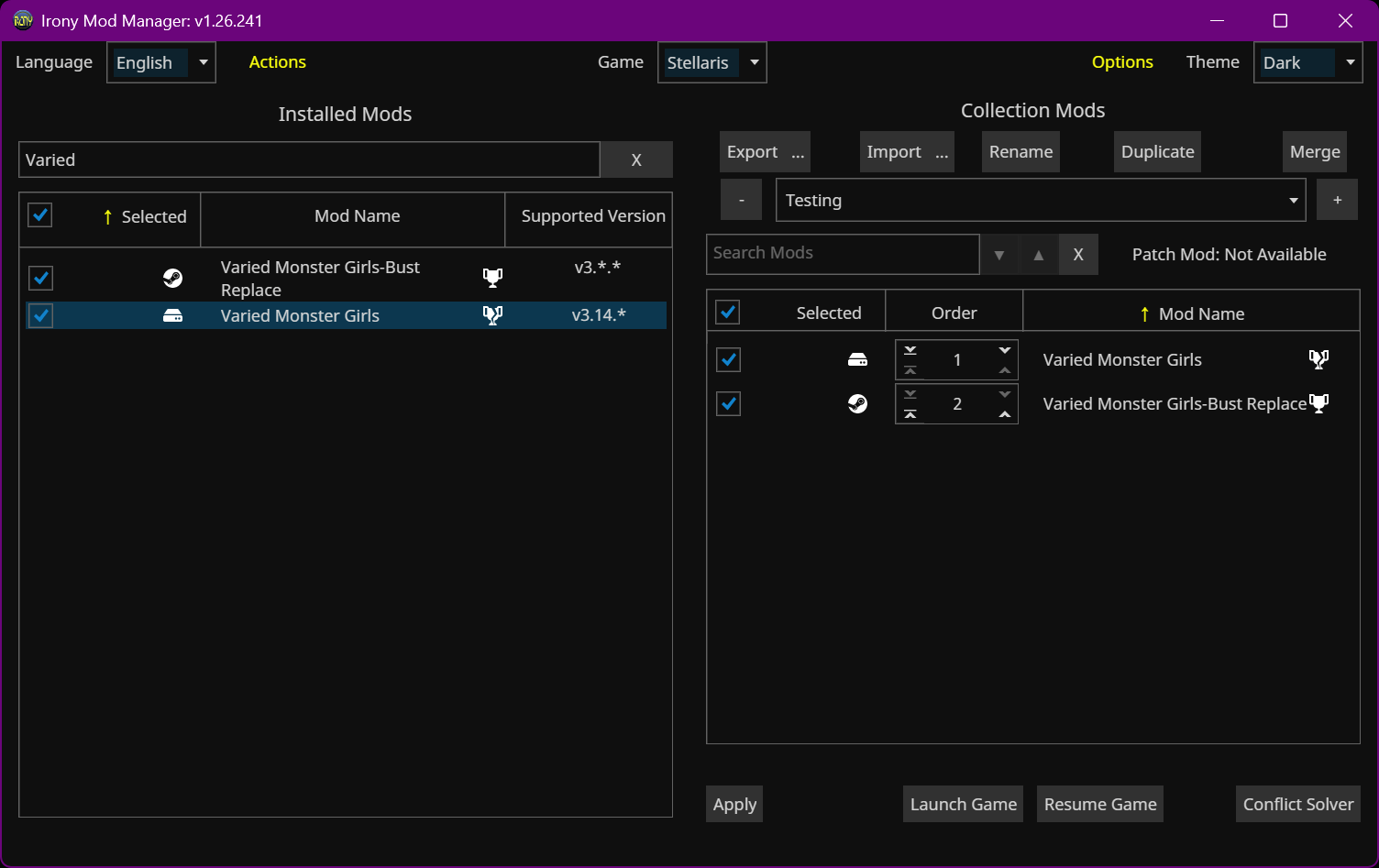Screen dimensions: 1379x868
Task: Click the Steam icon in Collection Mods order 2 row
Action: click(x=857, y=403)
